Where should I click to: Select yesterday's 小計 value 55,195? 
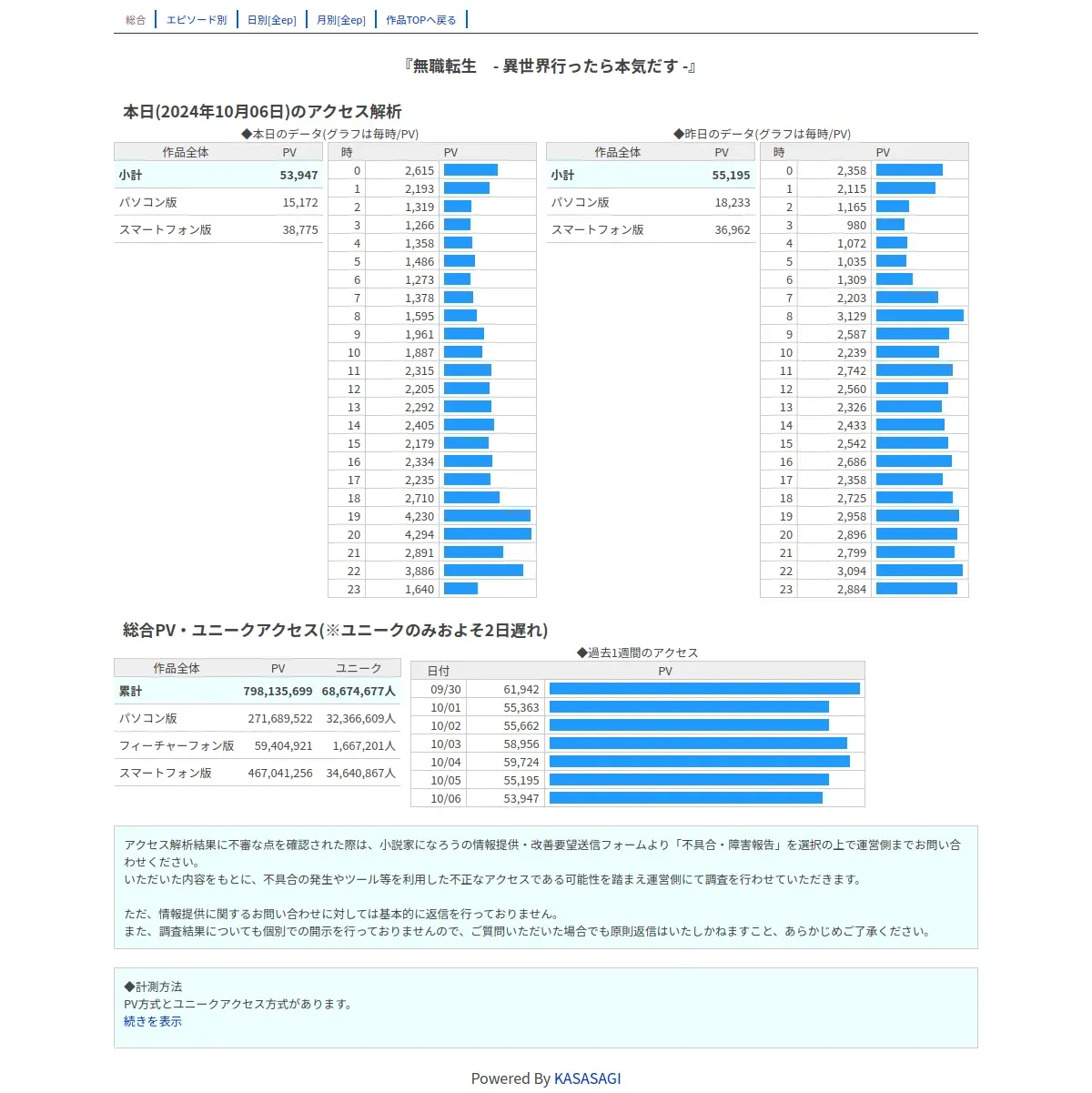point(731,176)
